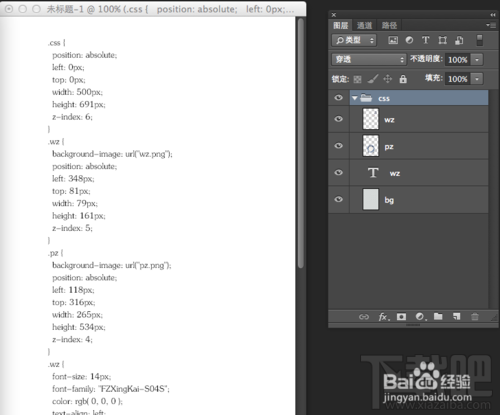500x415 pixels.
Task: Close the layers panel with X
Action: click(334, 15)
